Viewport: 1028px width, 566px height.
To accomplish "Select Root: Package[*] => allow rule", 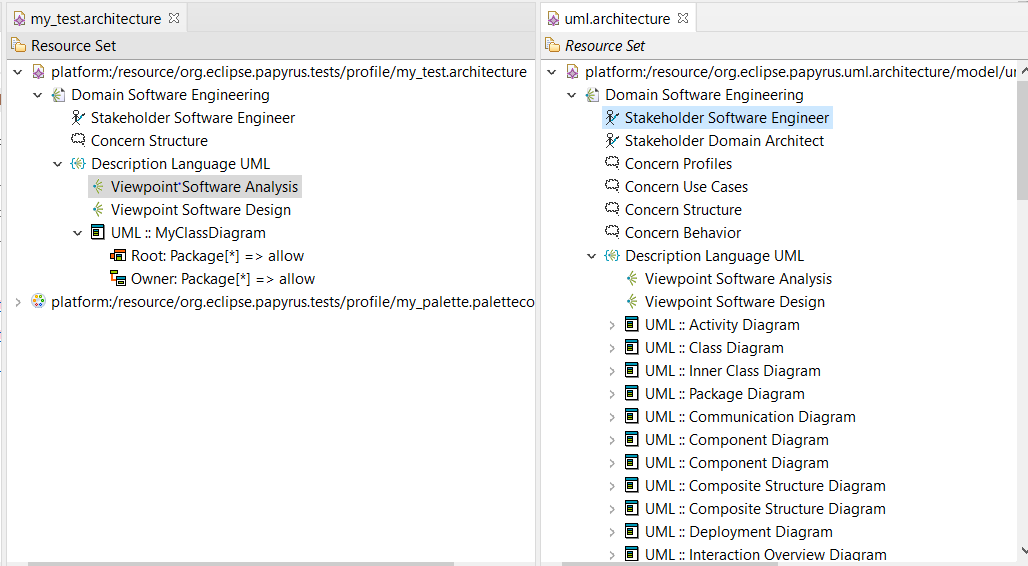I will [x=218, y=256].
